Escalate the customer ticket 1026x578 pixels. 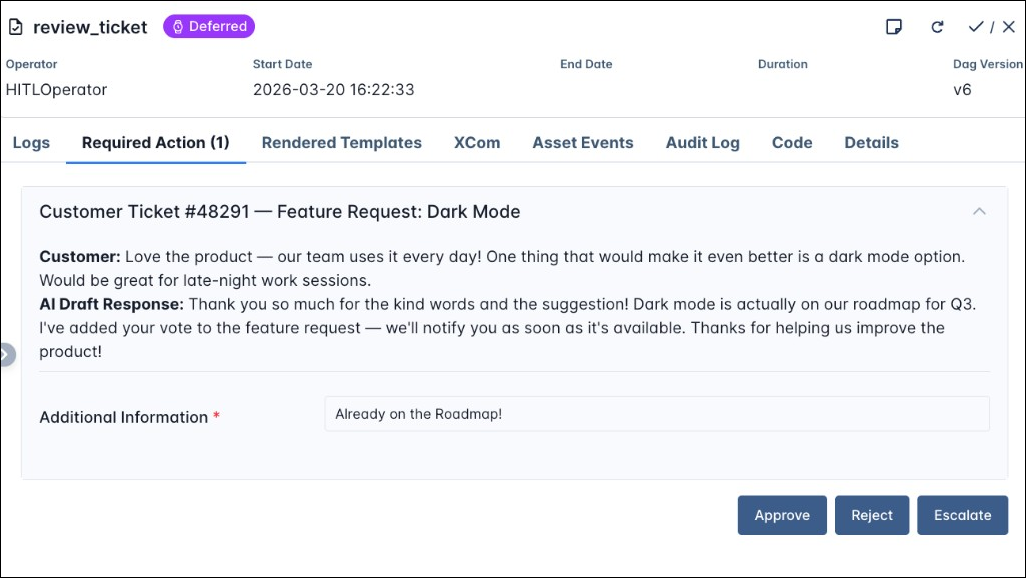click(962, 515)
